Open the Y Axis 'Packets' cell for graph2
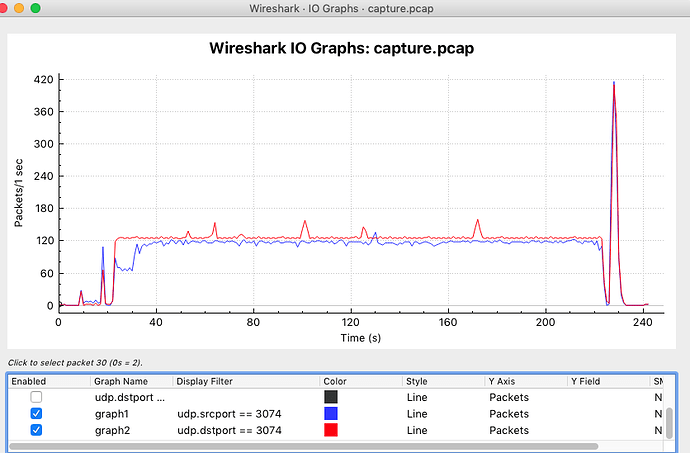This screenshot has height=453, width=690. [509, 430]
